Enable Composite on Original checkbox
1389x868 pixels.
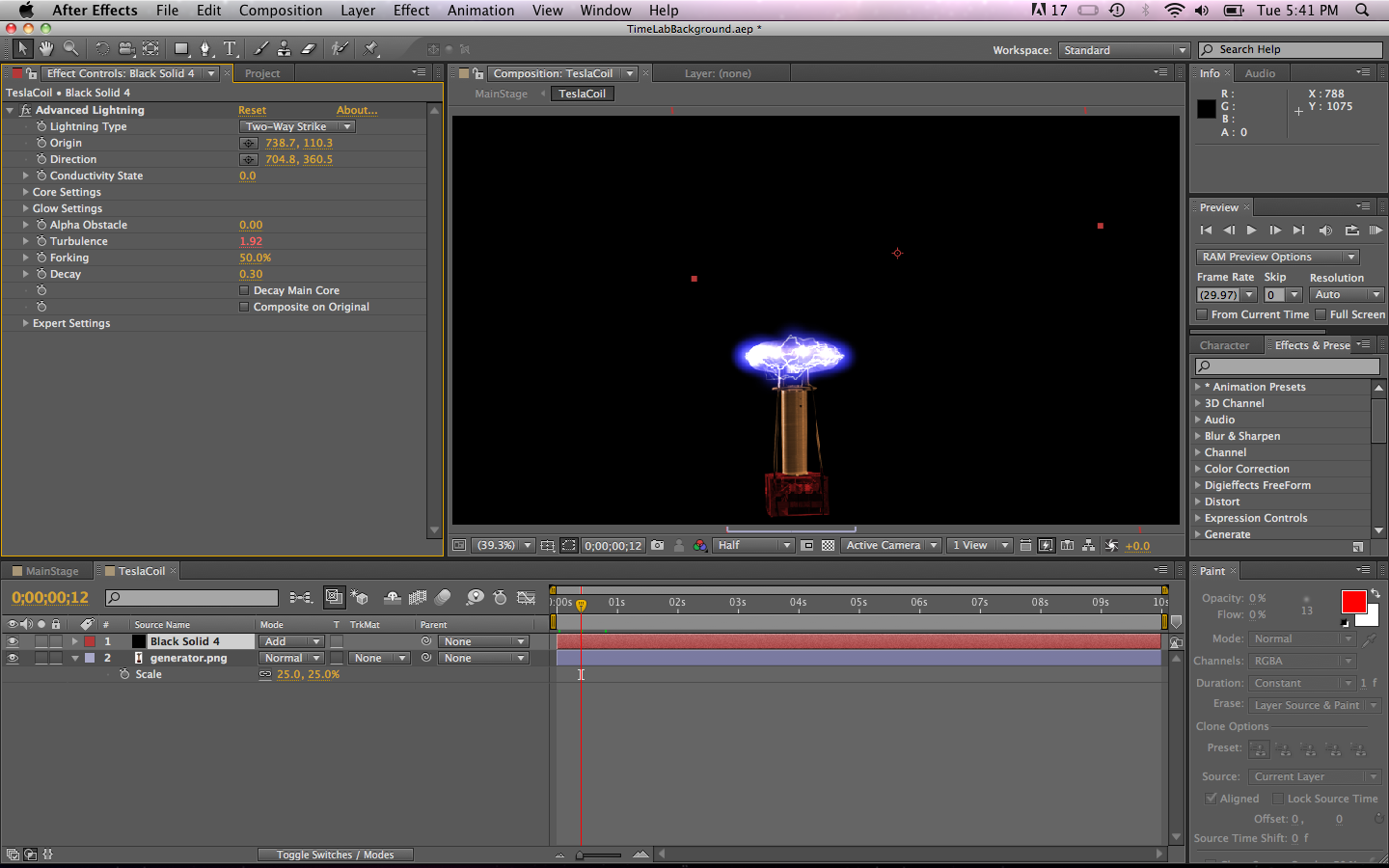244,307
